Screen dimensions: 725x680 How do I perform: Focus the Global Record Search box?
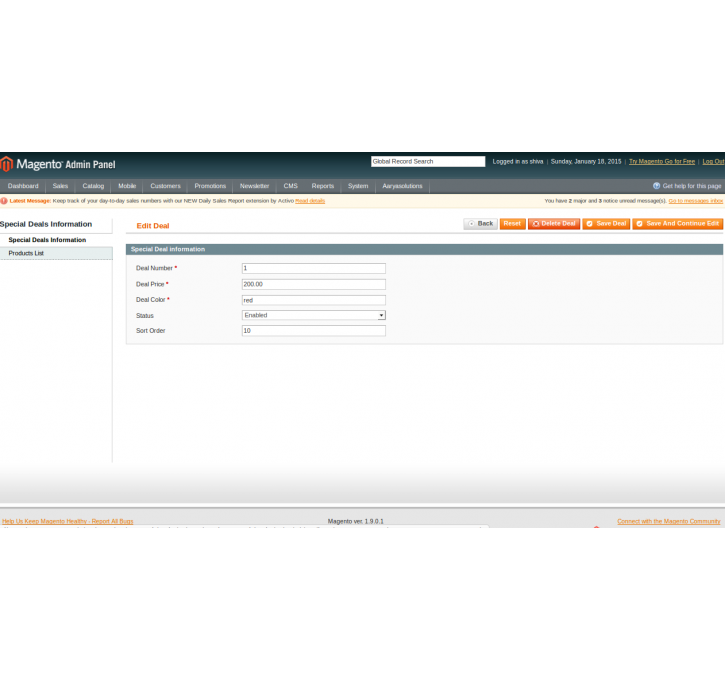click(x=427, y=161)
